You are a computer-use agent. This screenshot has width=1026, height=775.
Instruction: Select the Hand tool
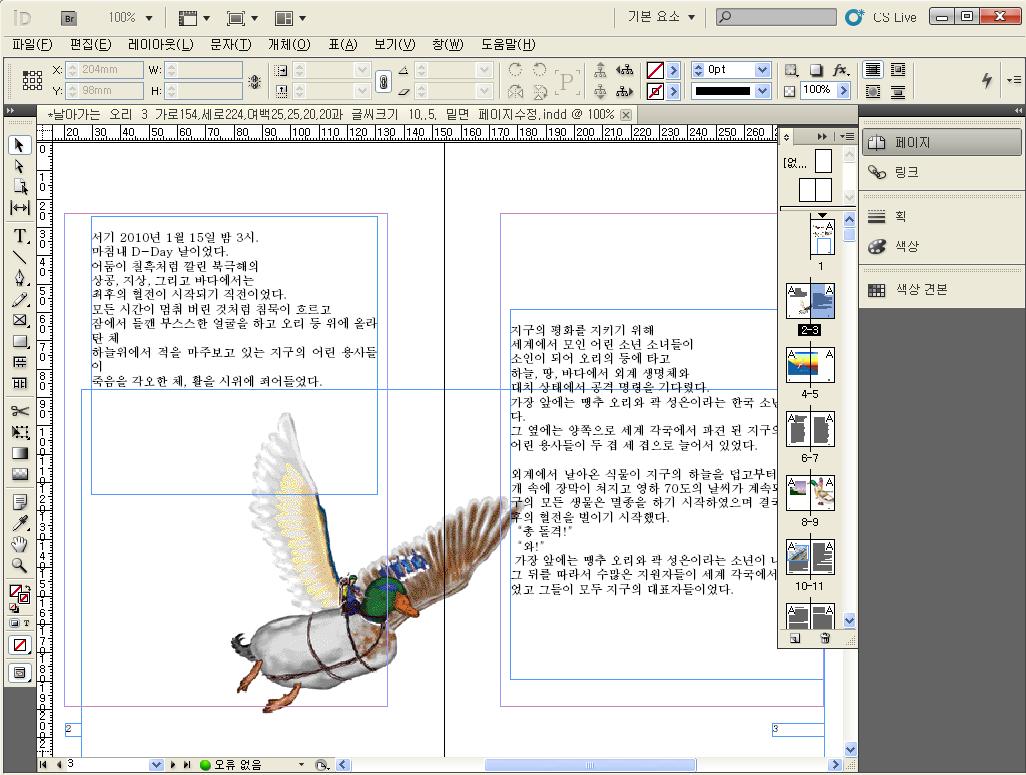click(19, 544)
